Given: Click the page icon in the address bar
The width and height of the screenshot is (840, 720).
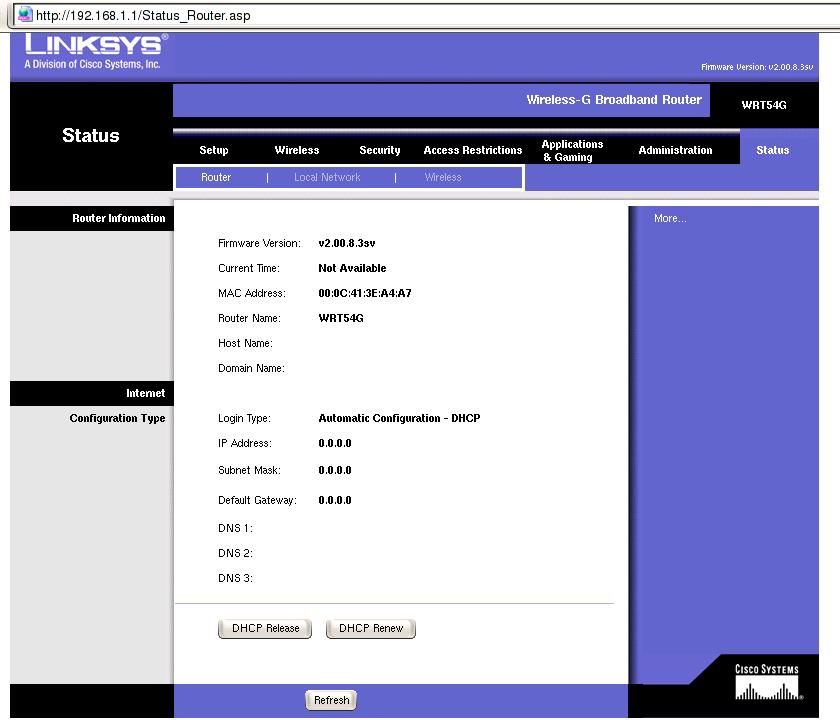Looking at the screenshot, I should pos(25,14).
